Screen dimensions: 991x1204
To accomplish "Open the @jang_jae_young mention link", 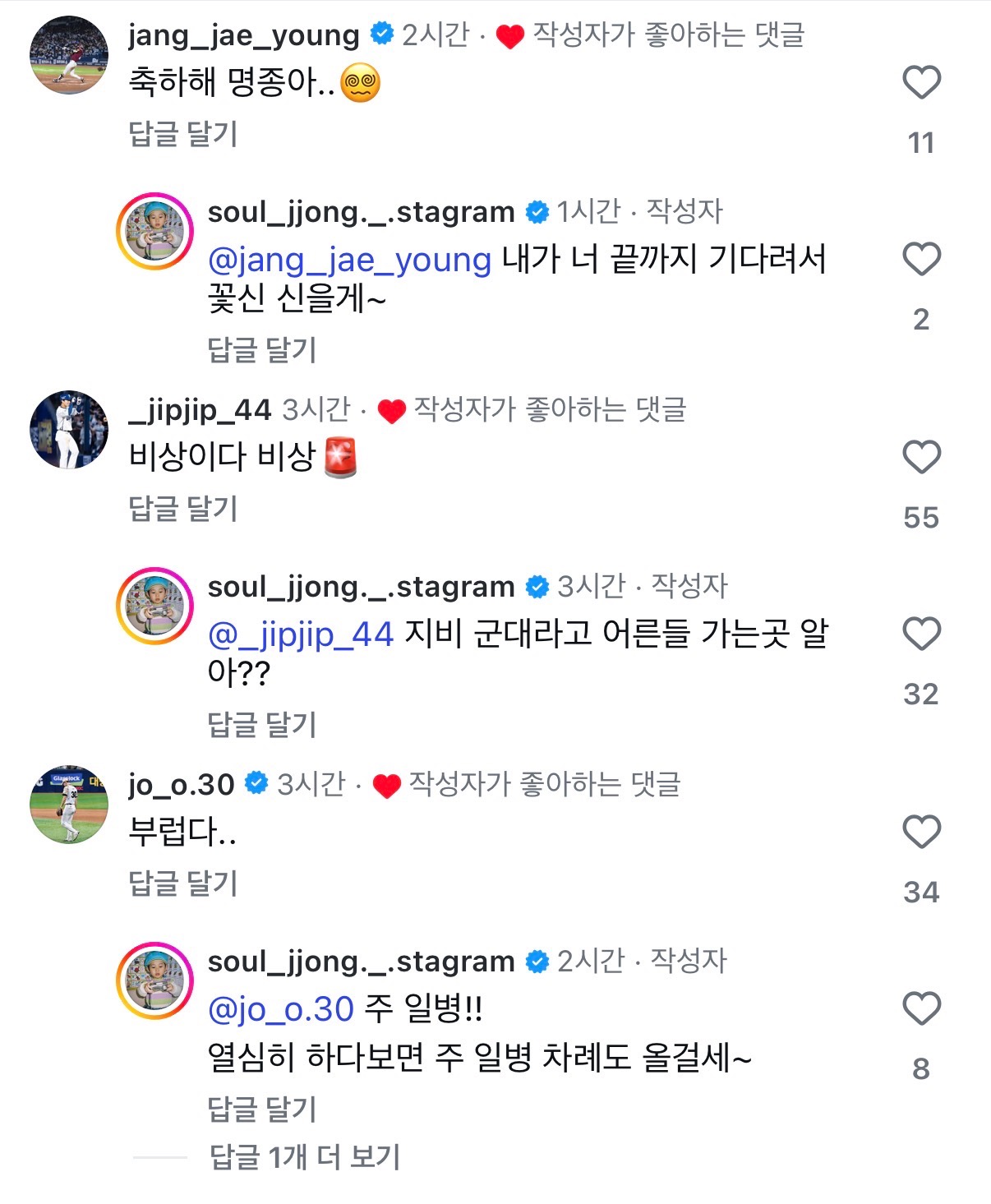I will point(350,260).
